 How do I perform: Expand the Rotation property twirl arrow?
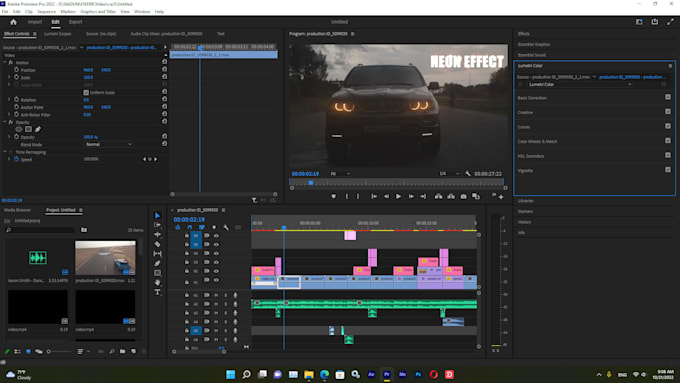(9, 100)
